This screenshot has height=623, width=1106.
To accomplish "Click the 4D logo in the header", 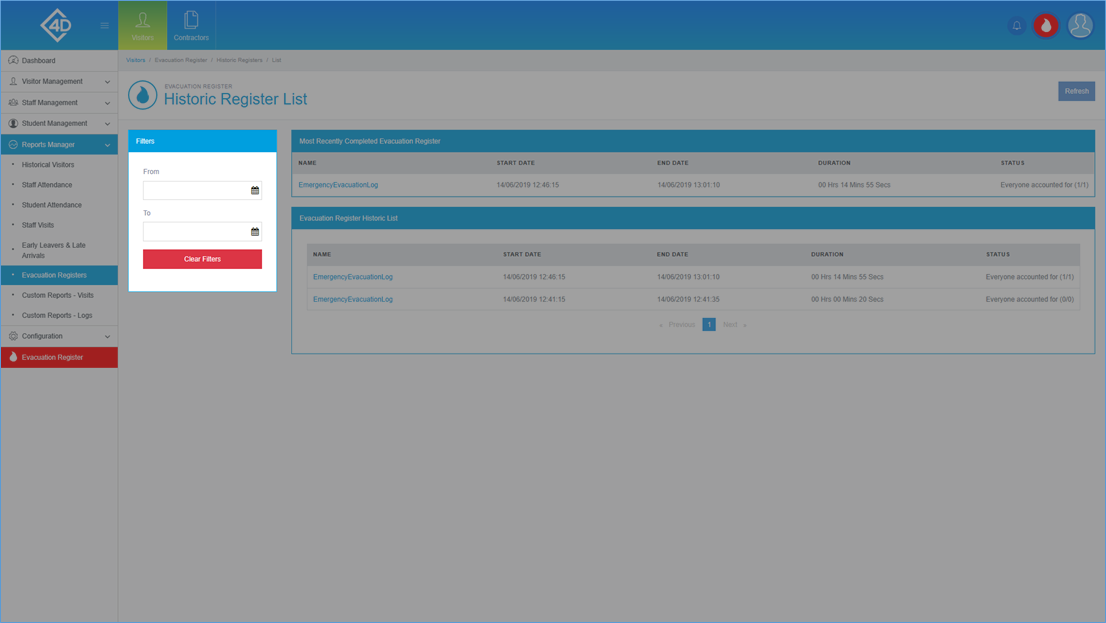I will pos(56,25).
